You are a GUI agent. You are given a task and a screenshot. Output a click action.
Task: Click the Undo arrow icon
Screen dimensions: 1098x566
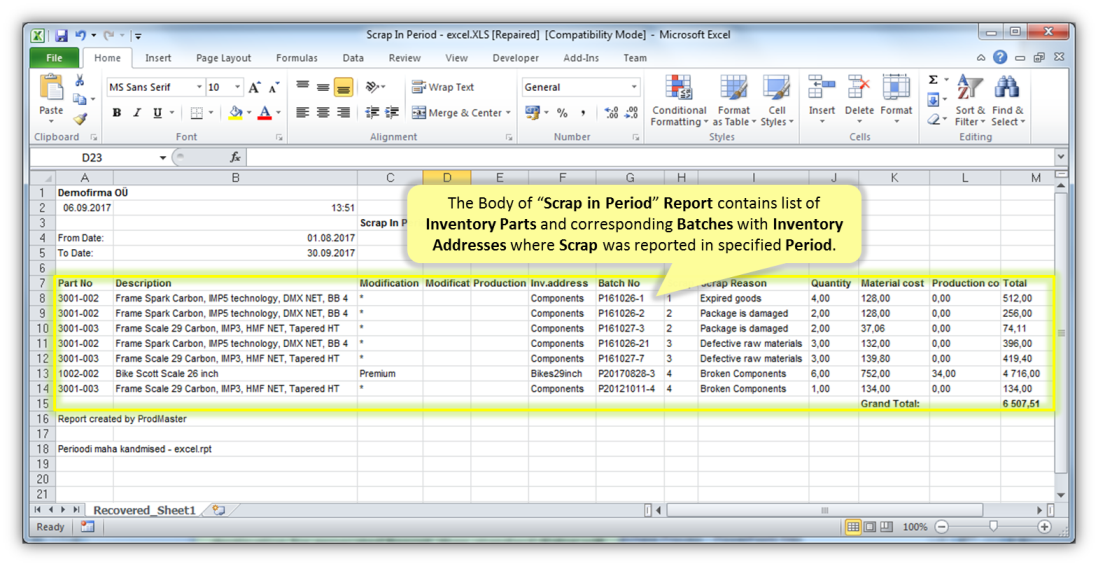(x=81, y=35)
